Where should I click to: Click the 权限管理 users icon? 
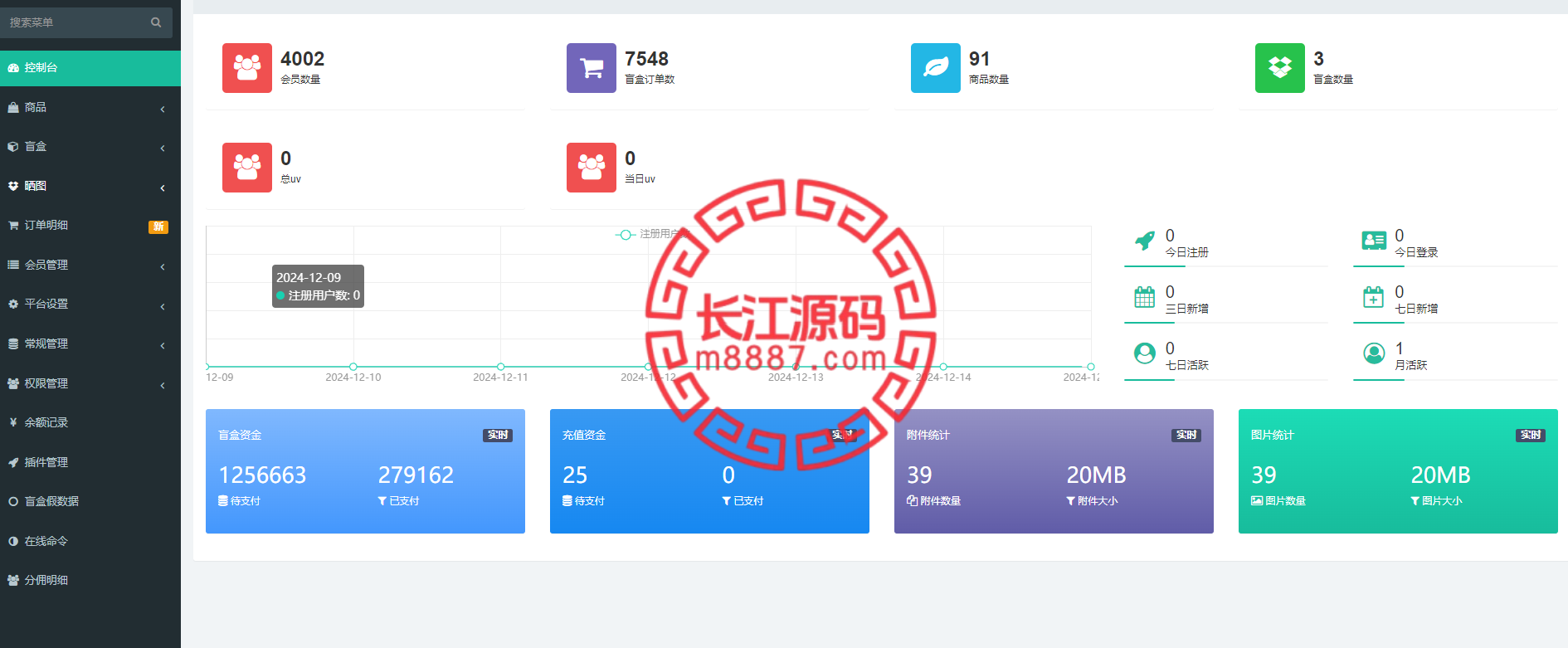tap(13, 384)
